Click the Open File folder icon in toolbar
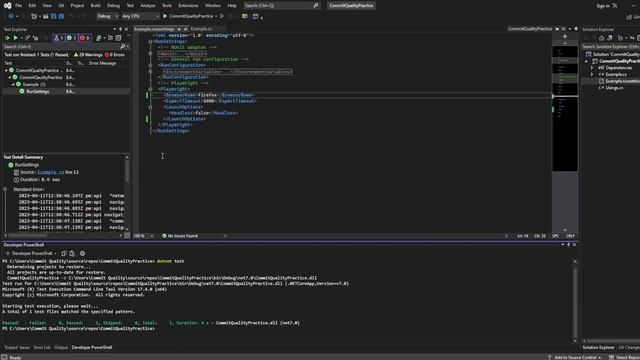Image resolution: width=640 pixels, height=360 pixels. click(46, 16)
